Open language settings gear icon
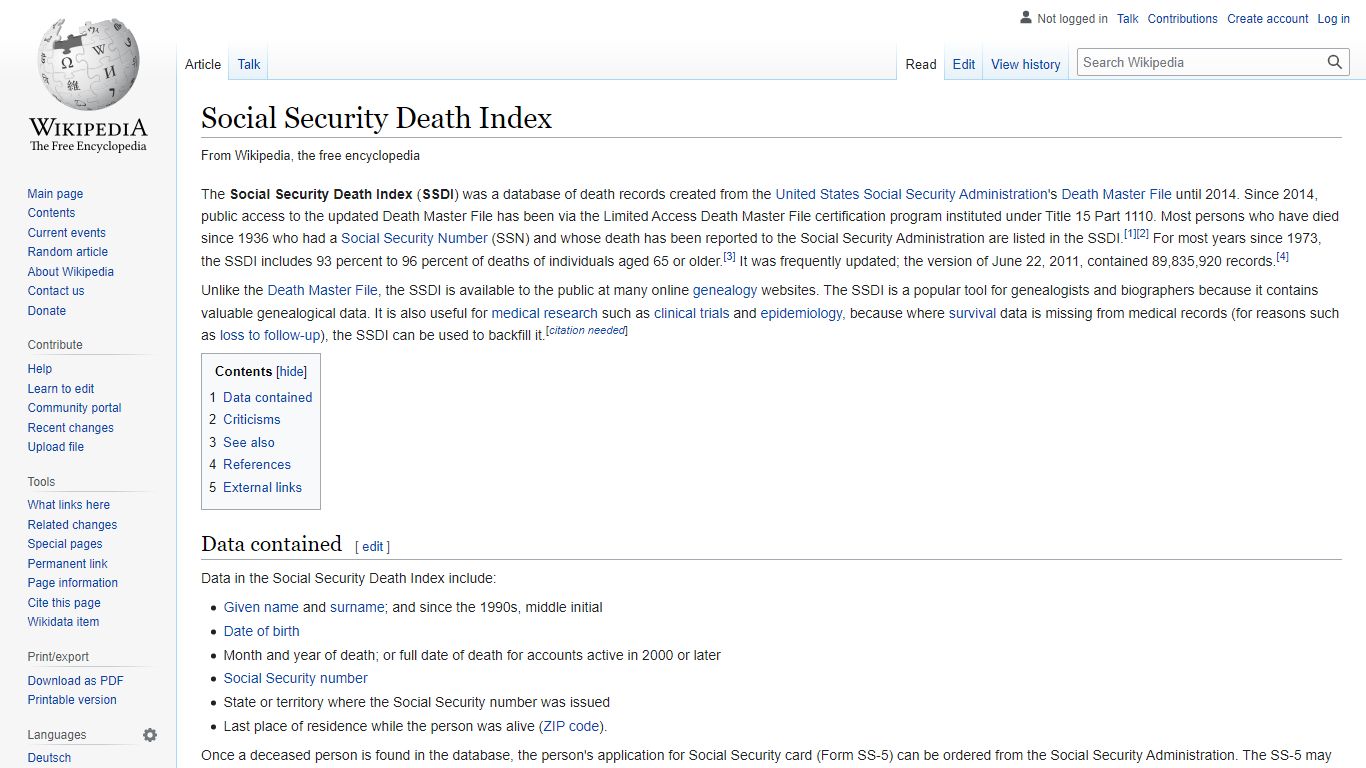The width and height of the screenshot is (1366, 768). [149, 734]
